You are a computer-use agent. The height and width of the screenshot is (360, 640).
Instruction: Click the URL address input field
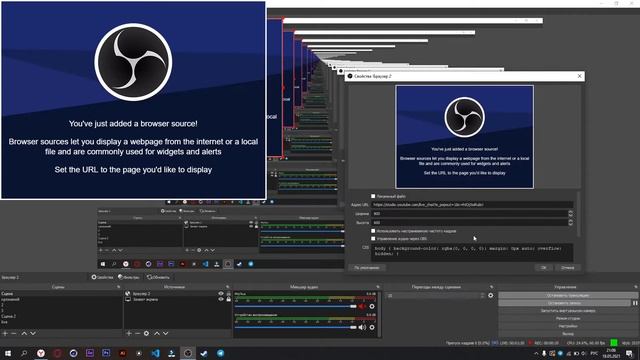(x=472, y=204)
